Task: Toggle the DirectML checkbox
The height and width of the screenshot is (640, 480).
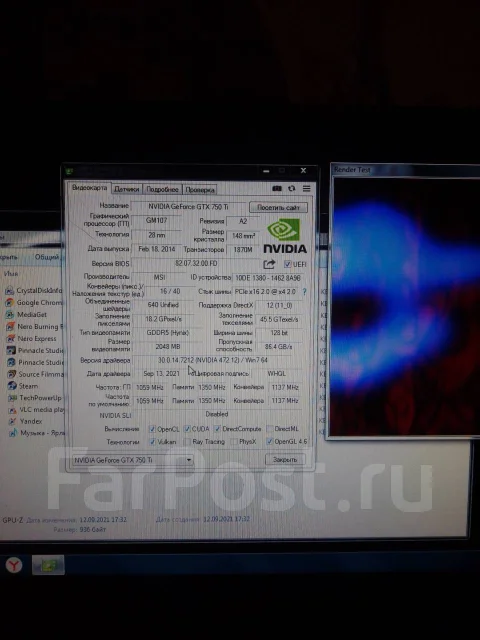Action: pyautogui.click(x=269, y=429)
